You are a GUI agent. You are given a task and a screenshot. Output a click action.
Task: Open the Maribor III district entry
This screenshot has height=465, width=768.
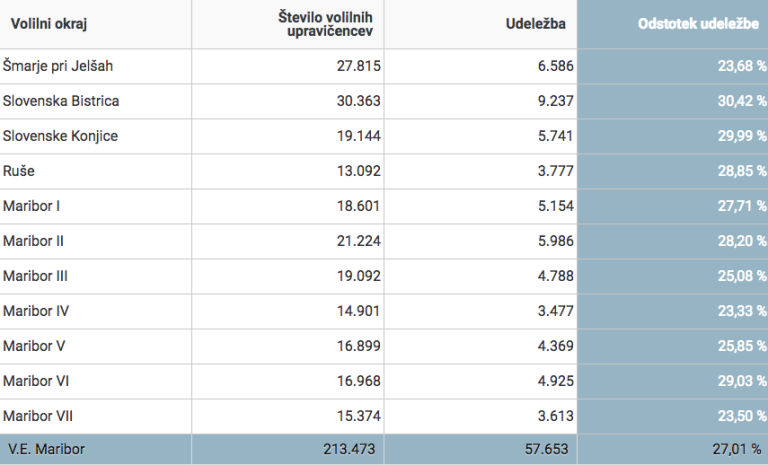pos(36,276)
